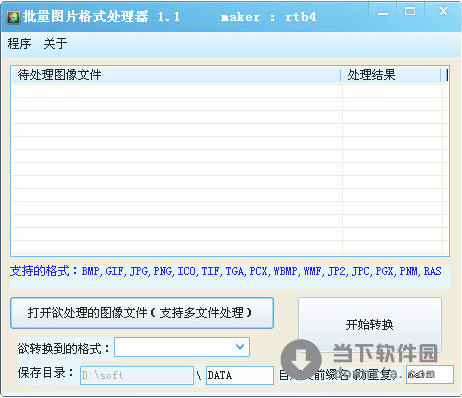Start conversion with 开始转换 button
The width and height of the screenshot is (462, 398).
pos(370,324)
